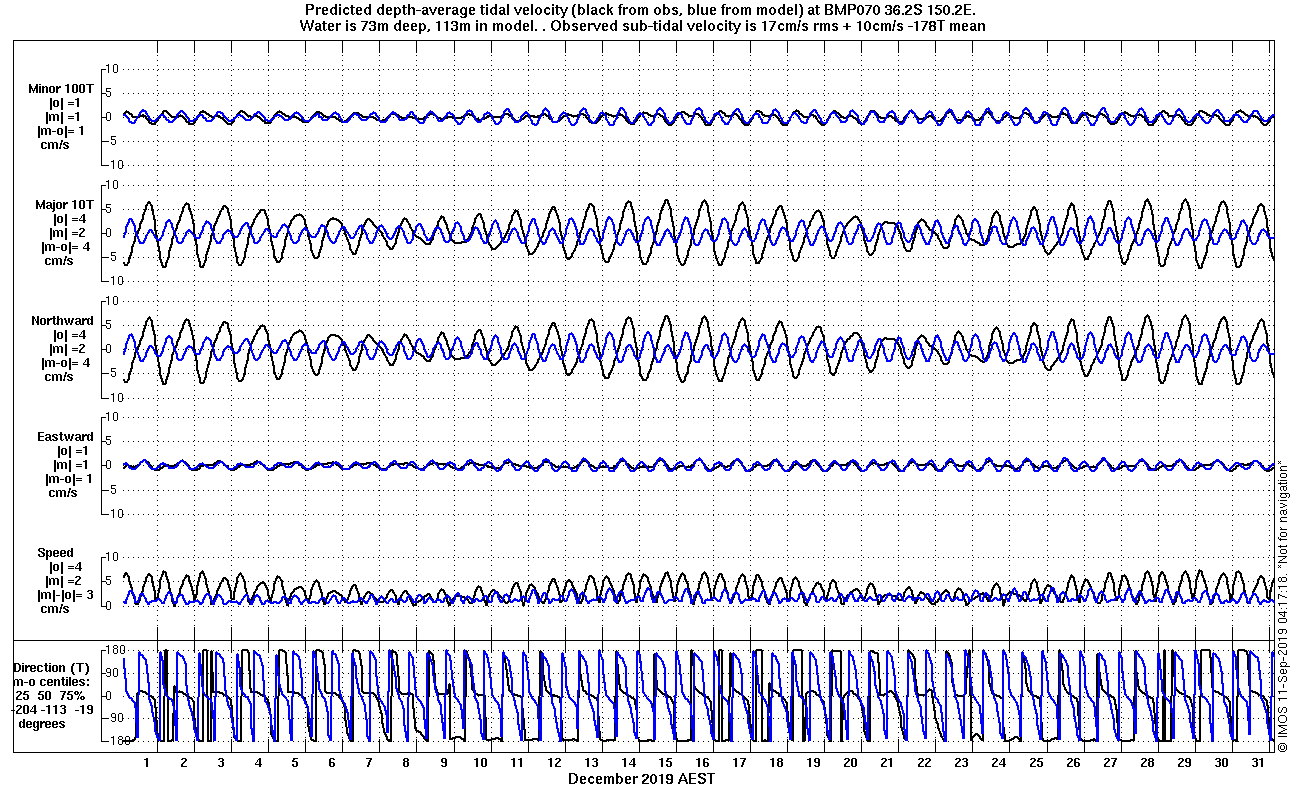
Task: Click the 'm-o centiles:' label
Action: coord(50,681)
